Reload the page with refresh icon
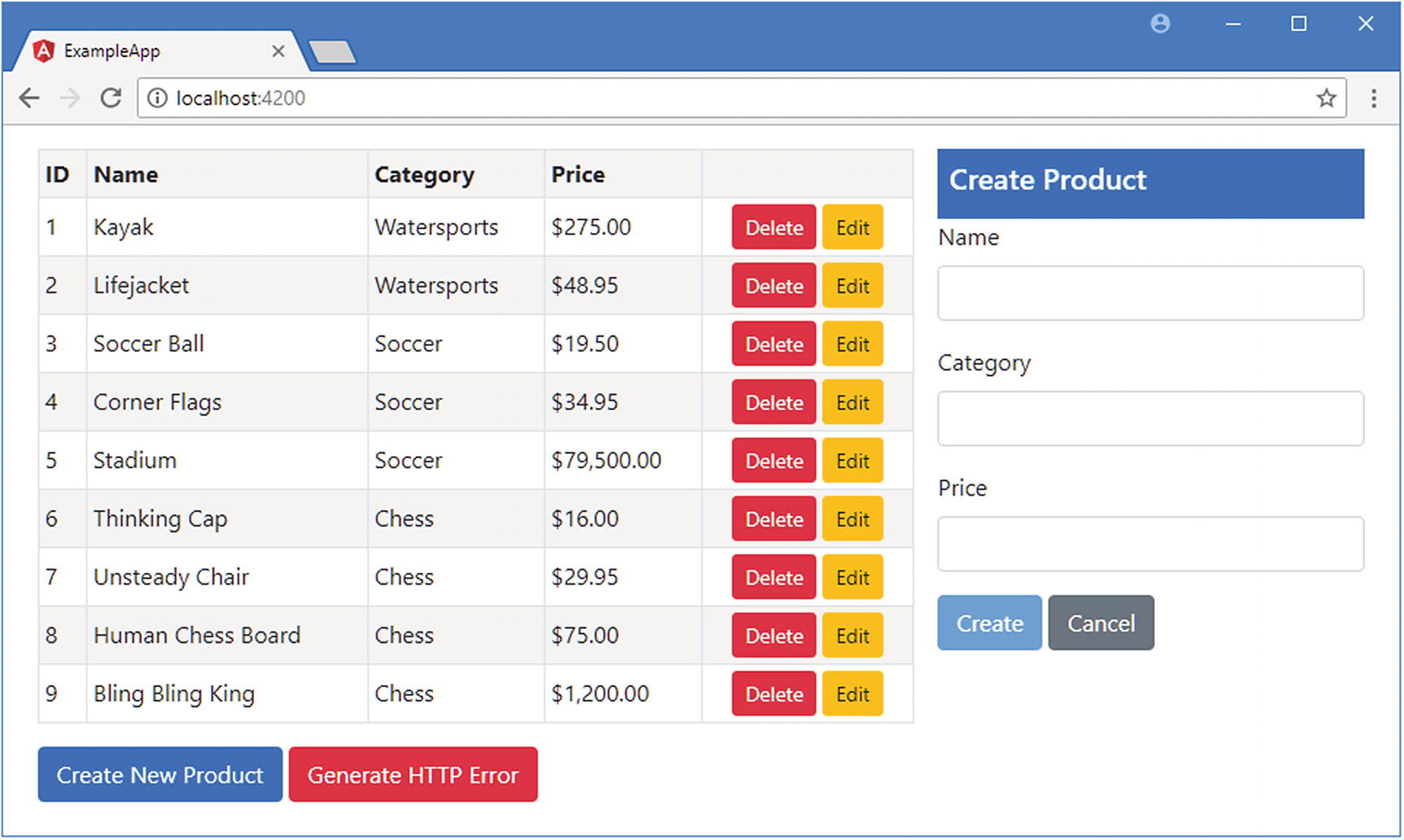 coord(111,98)
